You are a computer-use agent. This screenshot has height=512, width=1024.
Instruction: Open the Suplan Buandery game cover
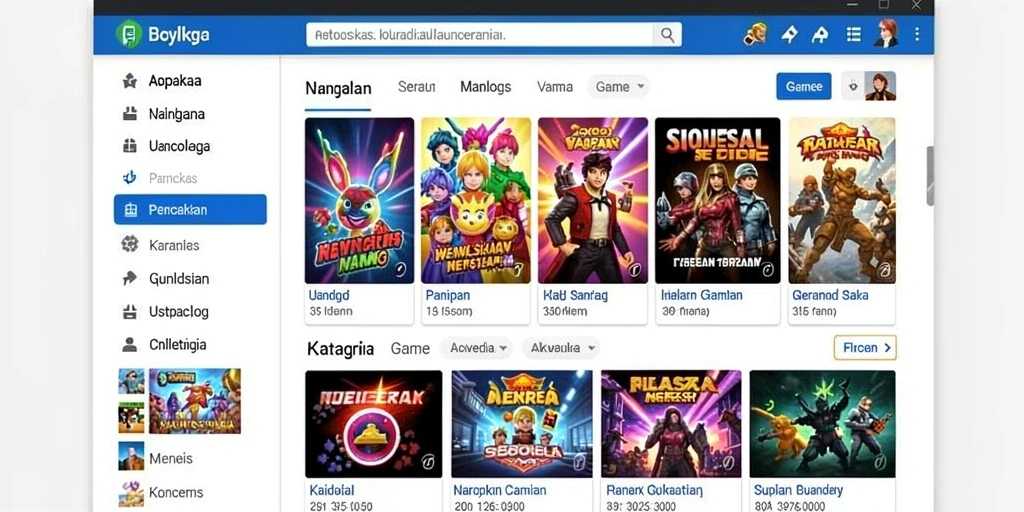tap(822, 424)
